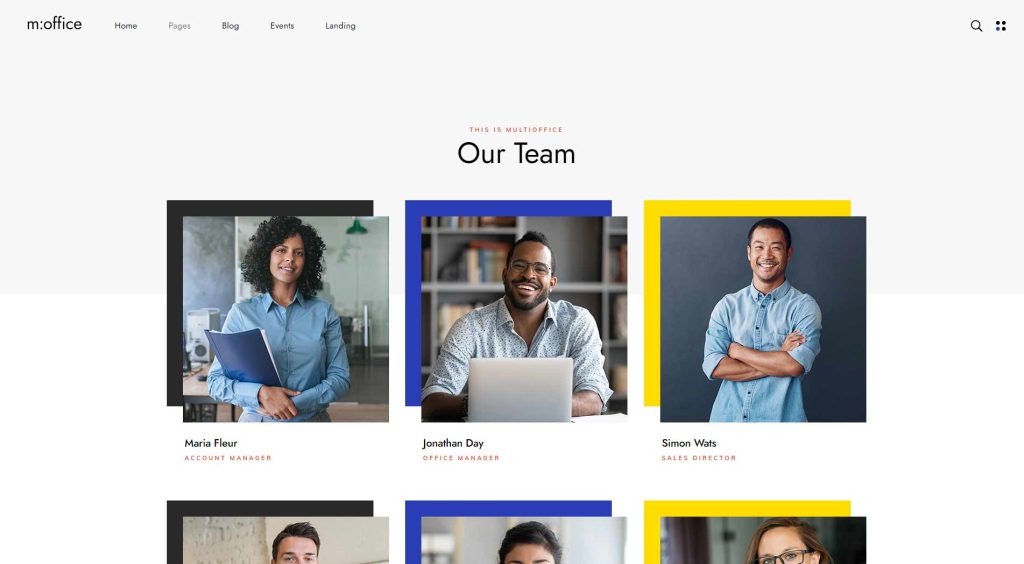Select Maria Fleur's photo with blue folder
The image size is (1024, 564).
coord(285,319)
